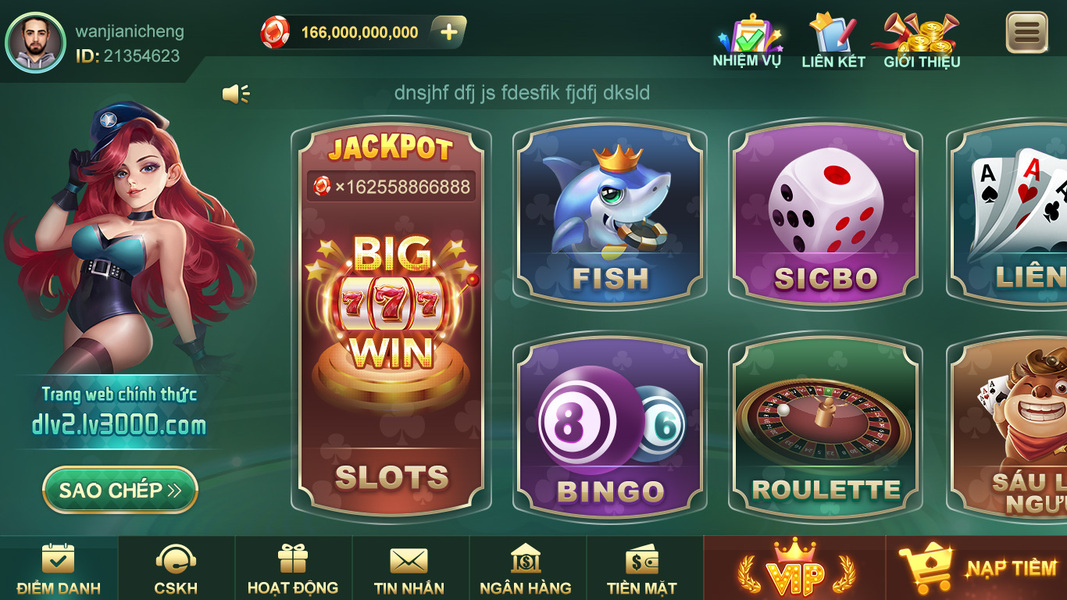
Task: Open Hoạt Động gift events
Action: point(293,569)
